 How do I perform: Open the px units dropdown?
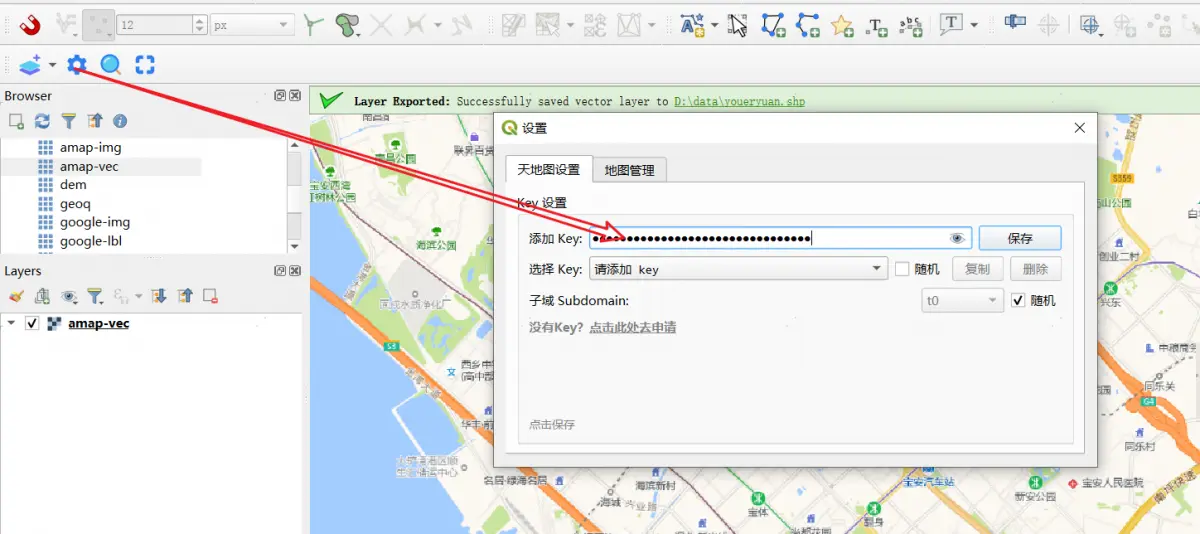[253, 24]
